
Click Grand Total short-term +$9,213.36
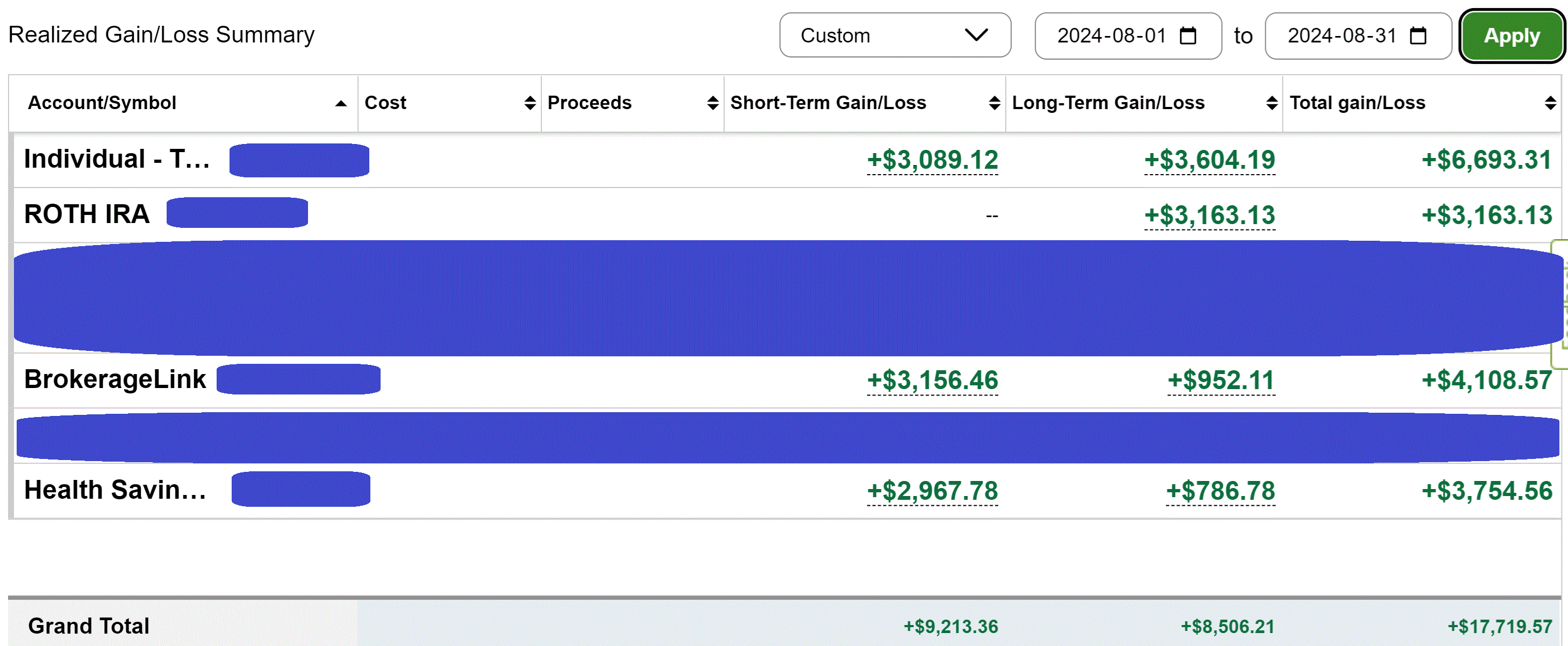[x=951, y=627]
